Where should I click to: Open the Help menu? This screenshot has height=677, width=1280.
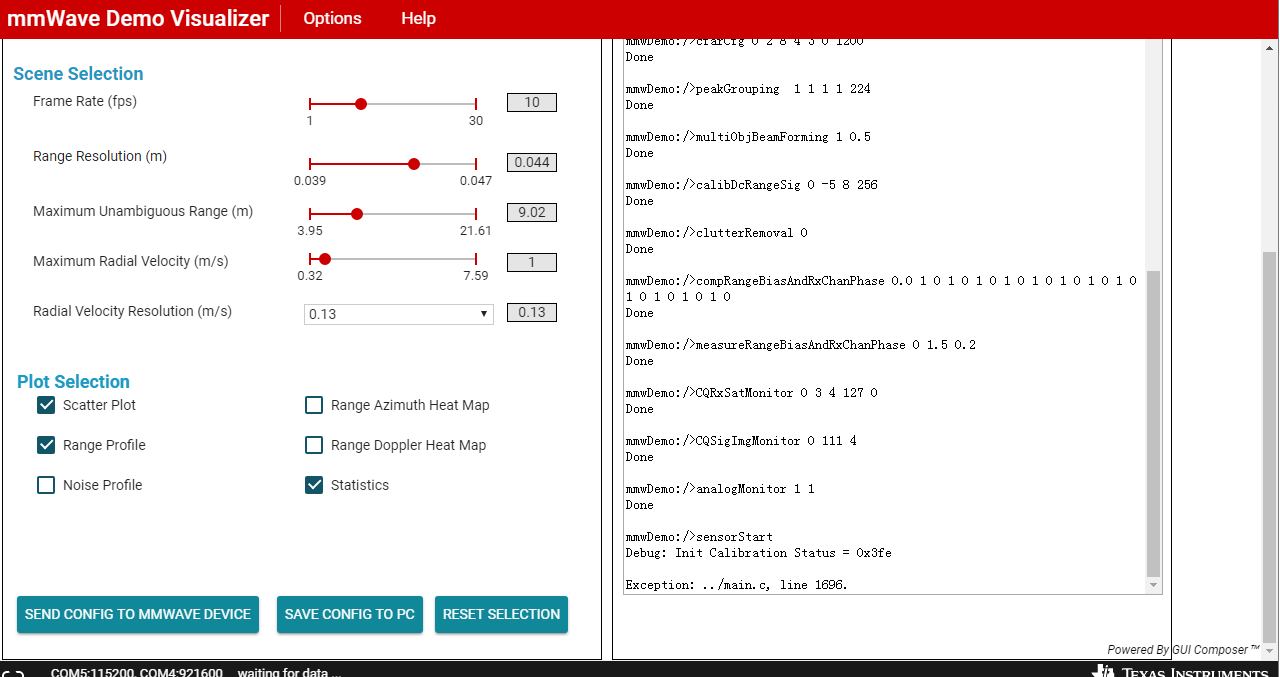418,18
